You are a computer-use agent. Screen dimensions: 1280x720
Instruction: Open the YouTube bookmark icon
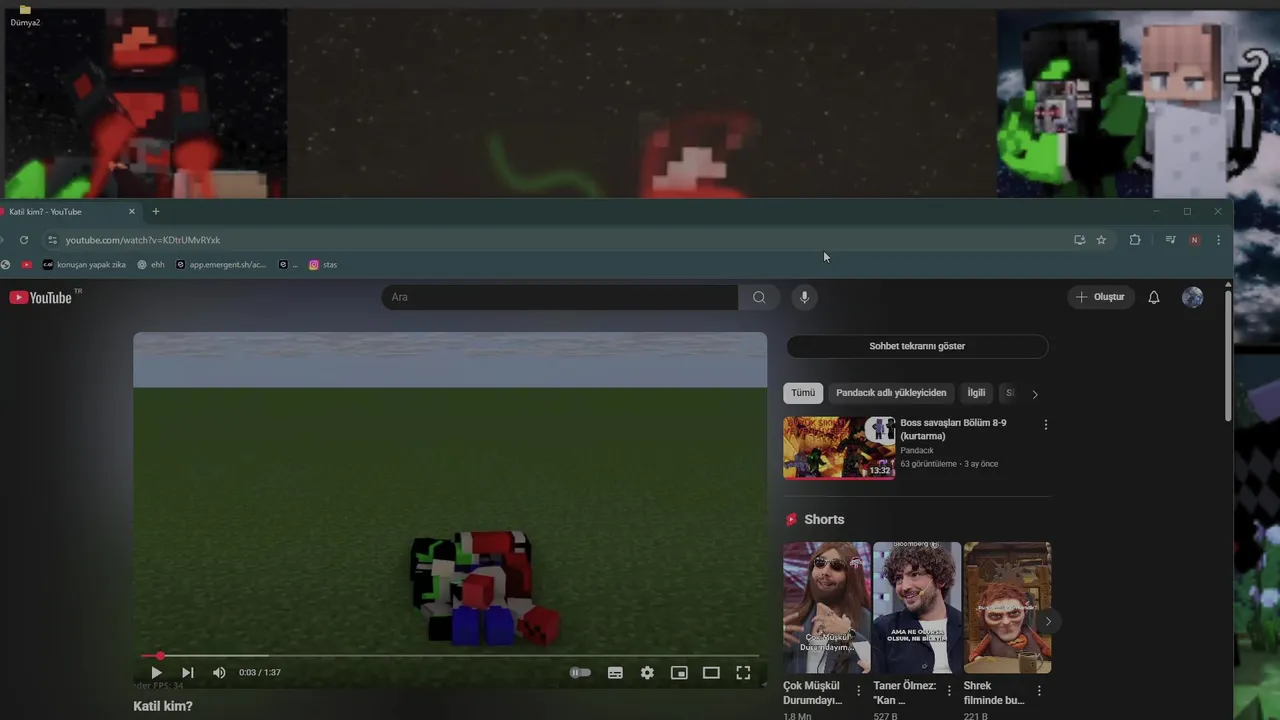click(x=26, y=265)
